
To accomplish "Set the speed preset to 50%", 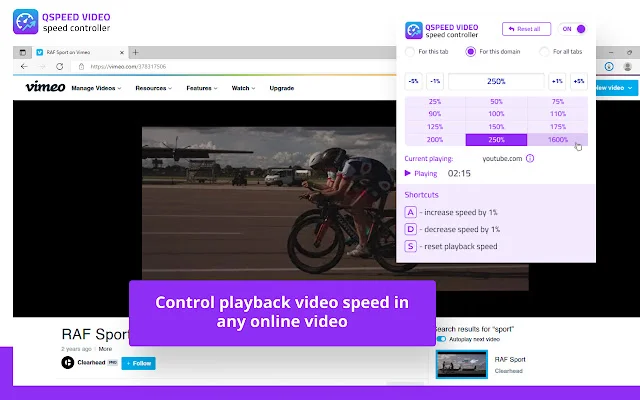I will click(496, 102).
